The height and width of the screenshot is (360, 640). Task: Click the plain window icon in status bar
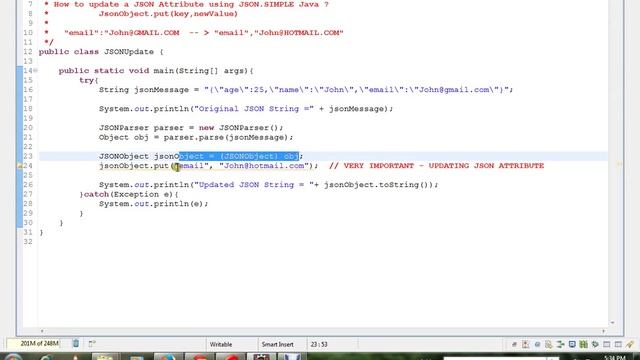(x=607, y=344)
